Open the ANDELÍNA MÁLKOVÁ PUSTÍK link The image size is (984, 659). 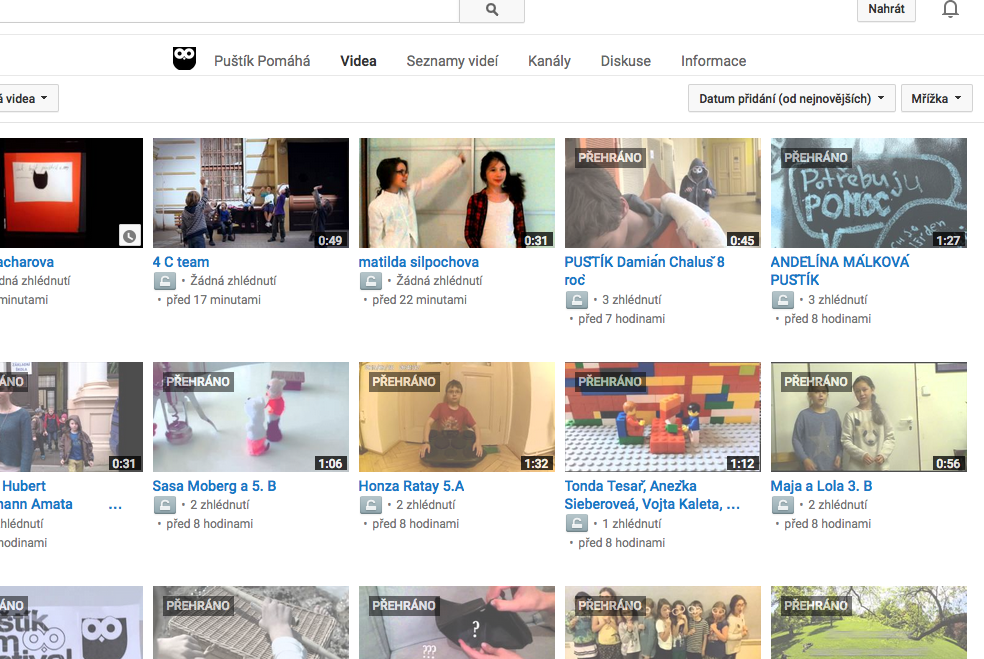(x=840, y=271)
